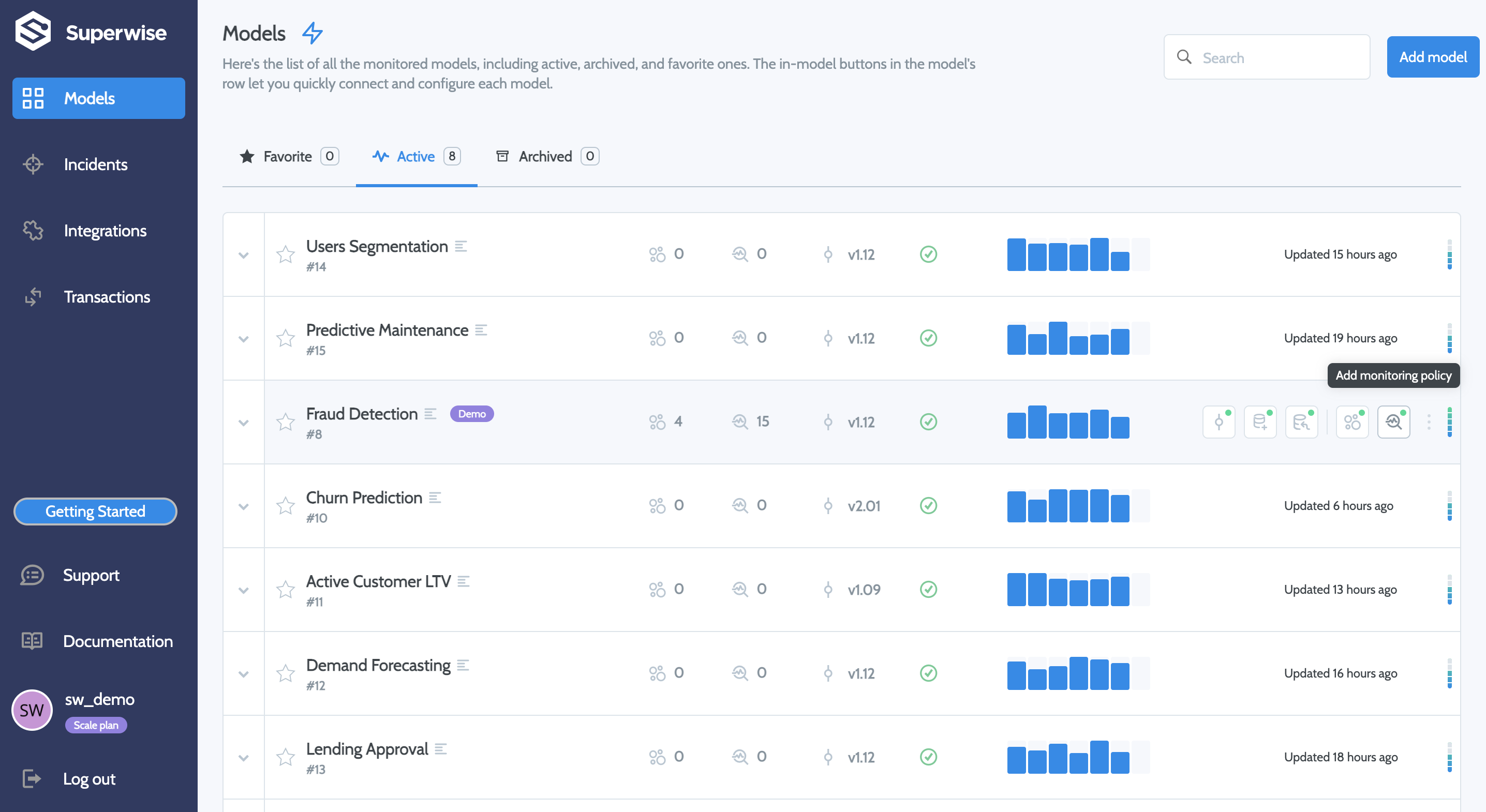Click the version node button in Fraud Detection row

click(1218, 422)
